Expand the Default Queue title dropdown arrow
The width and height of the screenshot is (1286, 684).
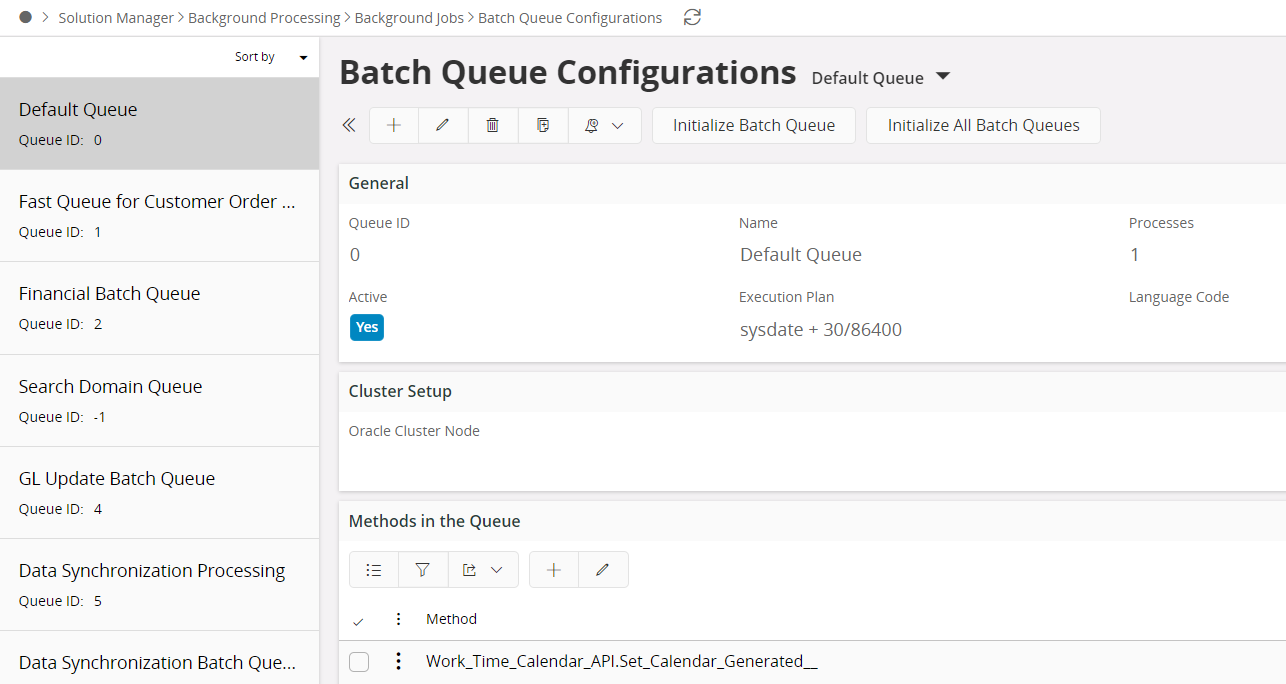(x=942, y=77)
